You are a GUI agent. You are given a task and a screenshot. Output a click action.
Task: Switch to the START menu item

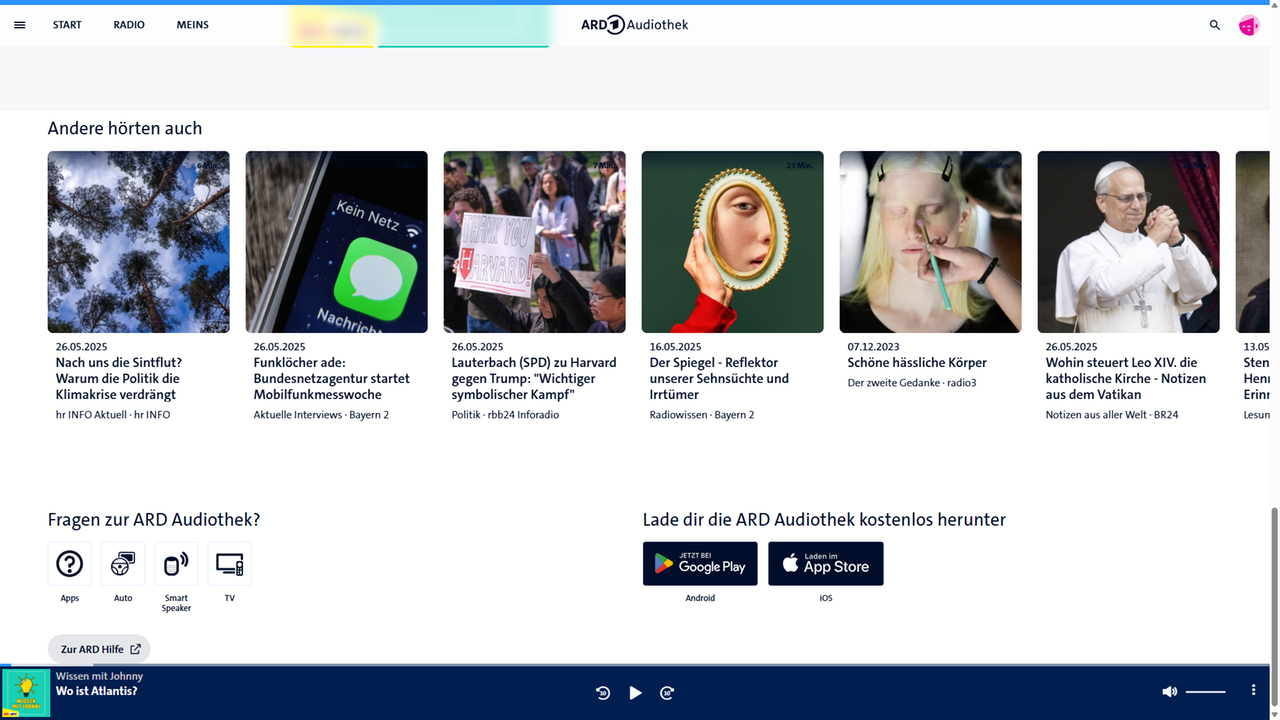67,25
